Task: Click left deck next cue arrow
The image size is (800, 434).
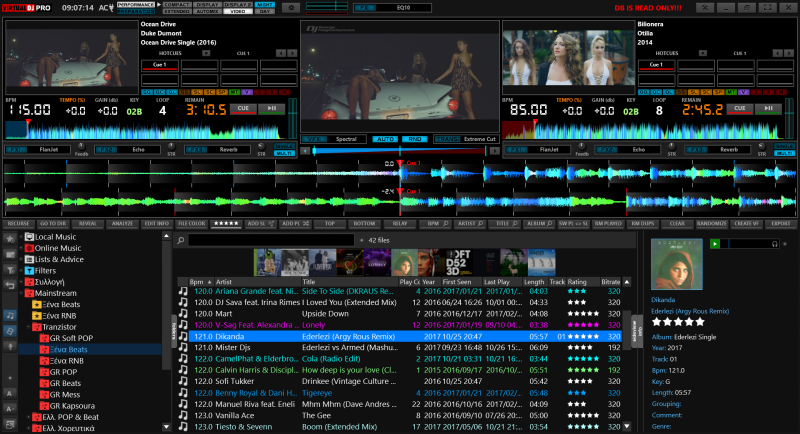Action: pyautogui.click(x=292, y=53)
